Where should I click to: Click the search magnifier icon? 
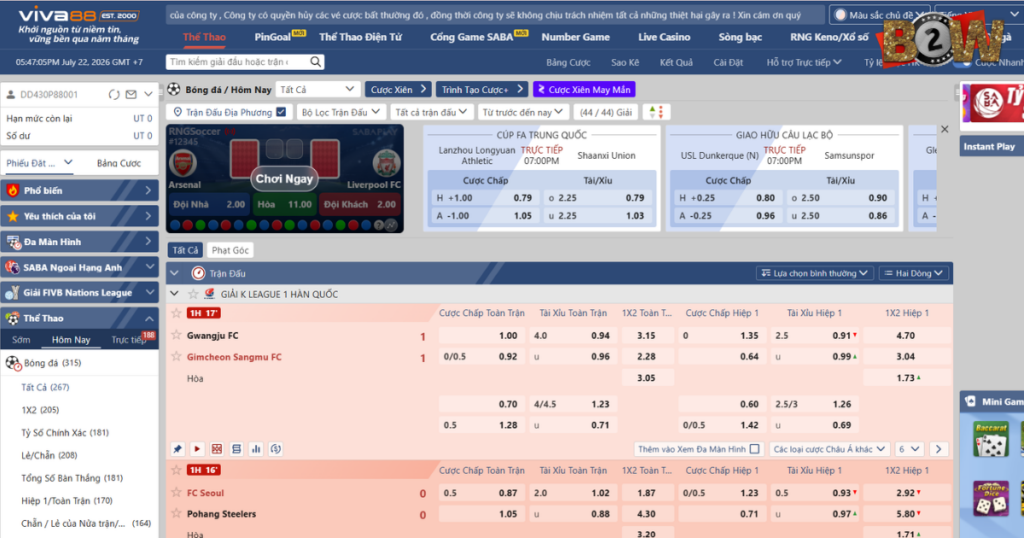point(315,62)
